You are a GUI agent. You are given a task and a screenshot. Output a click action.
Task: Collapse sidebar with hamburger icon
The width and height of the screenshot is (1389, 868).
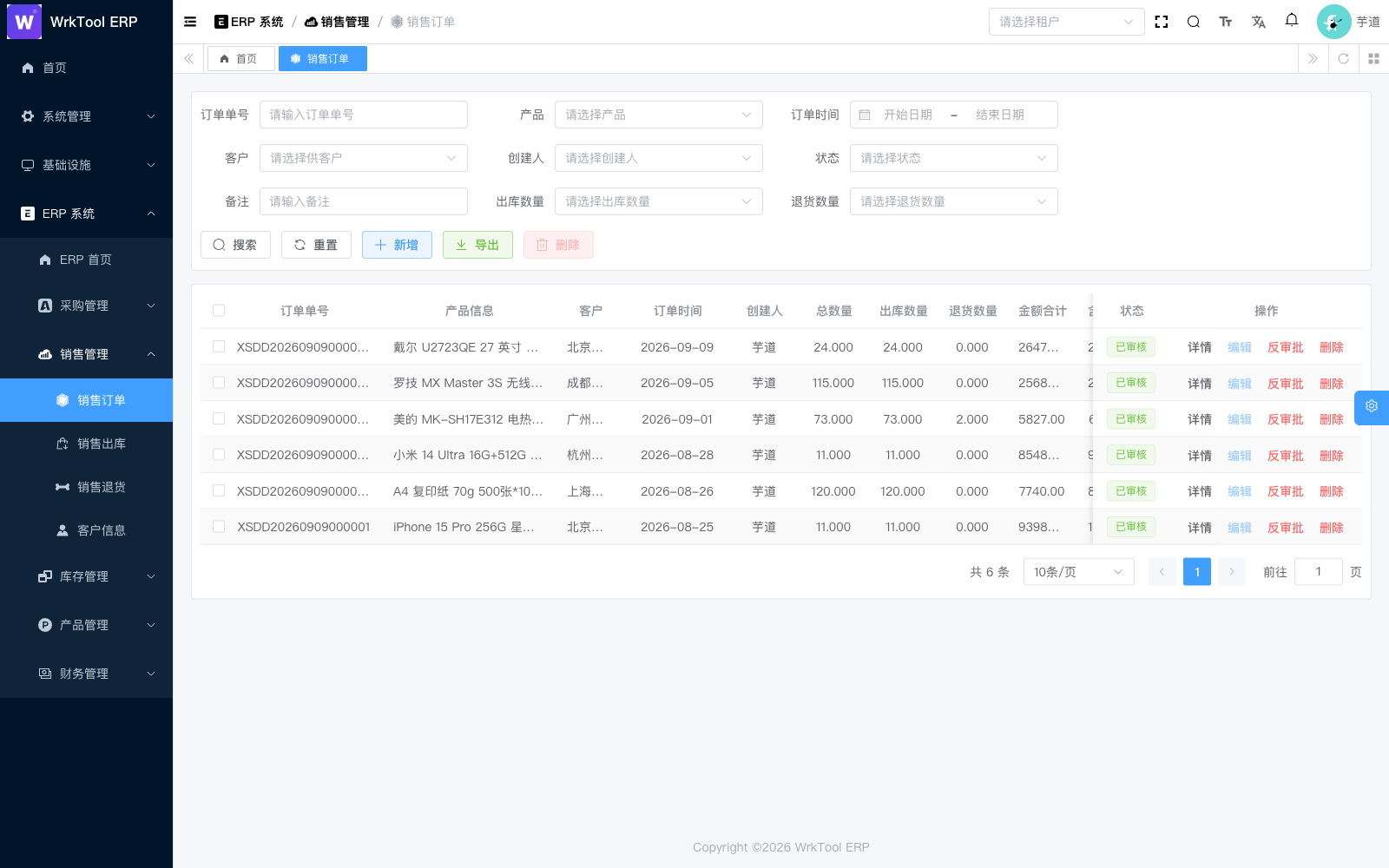click(190, 22)
